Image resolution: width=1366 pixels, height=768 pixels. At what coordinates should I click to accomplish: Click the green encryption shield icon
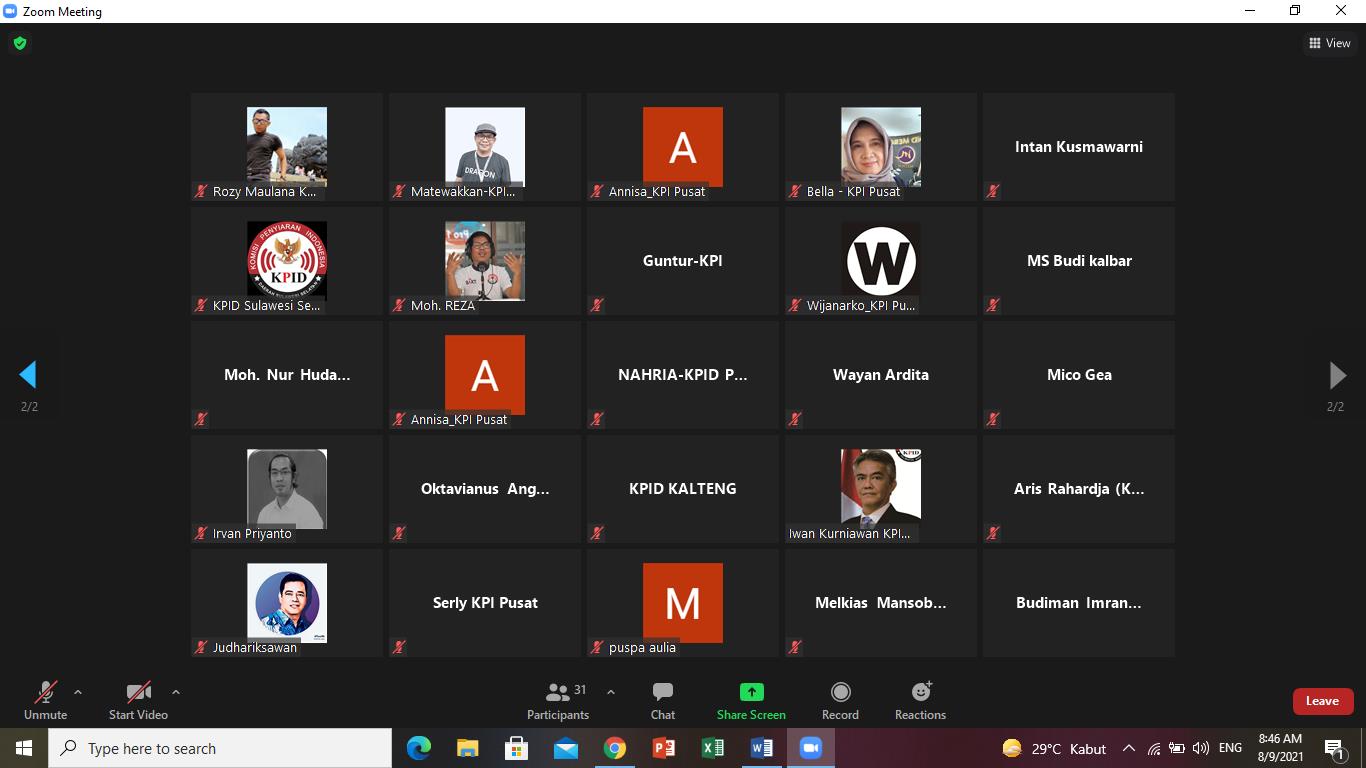point(19,43)
